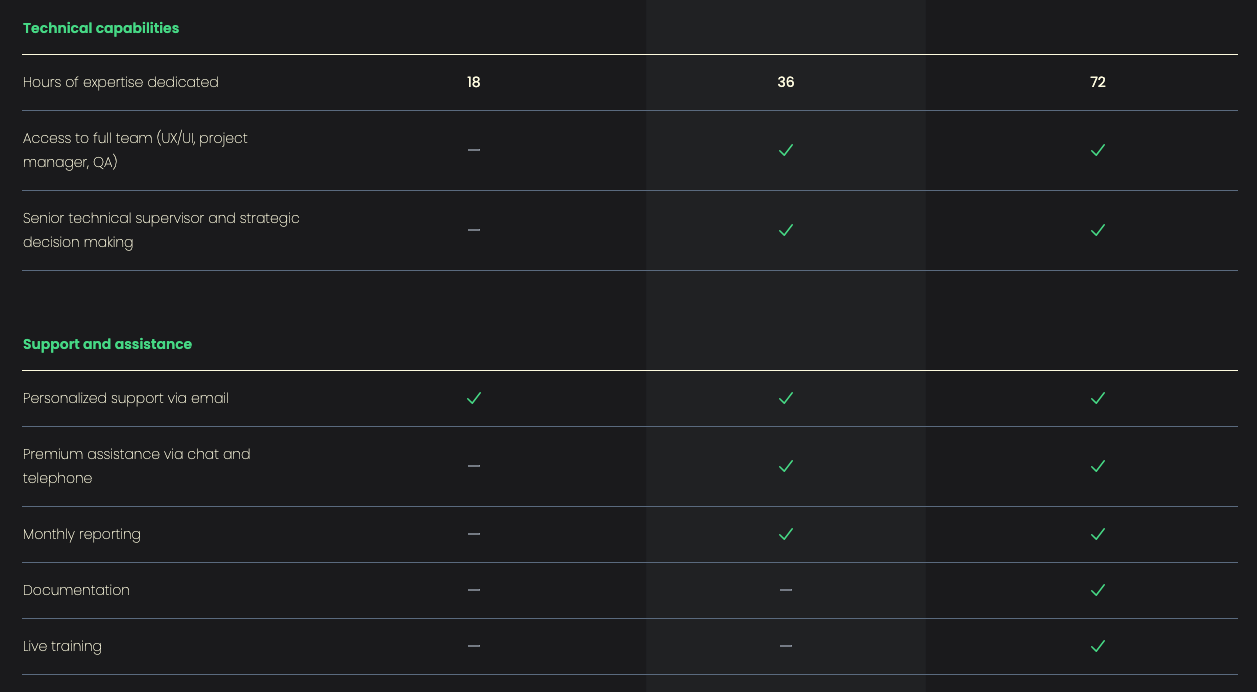This screenshot has width=1257, height=692.
Task: Click the middle-column checkmark for Access to full team
Action: click(x=786, y=150)
